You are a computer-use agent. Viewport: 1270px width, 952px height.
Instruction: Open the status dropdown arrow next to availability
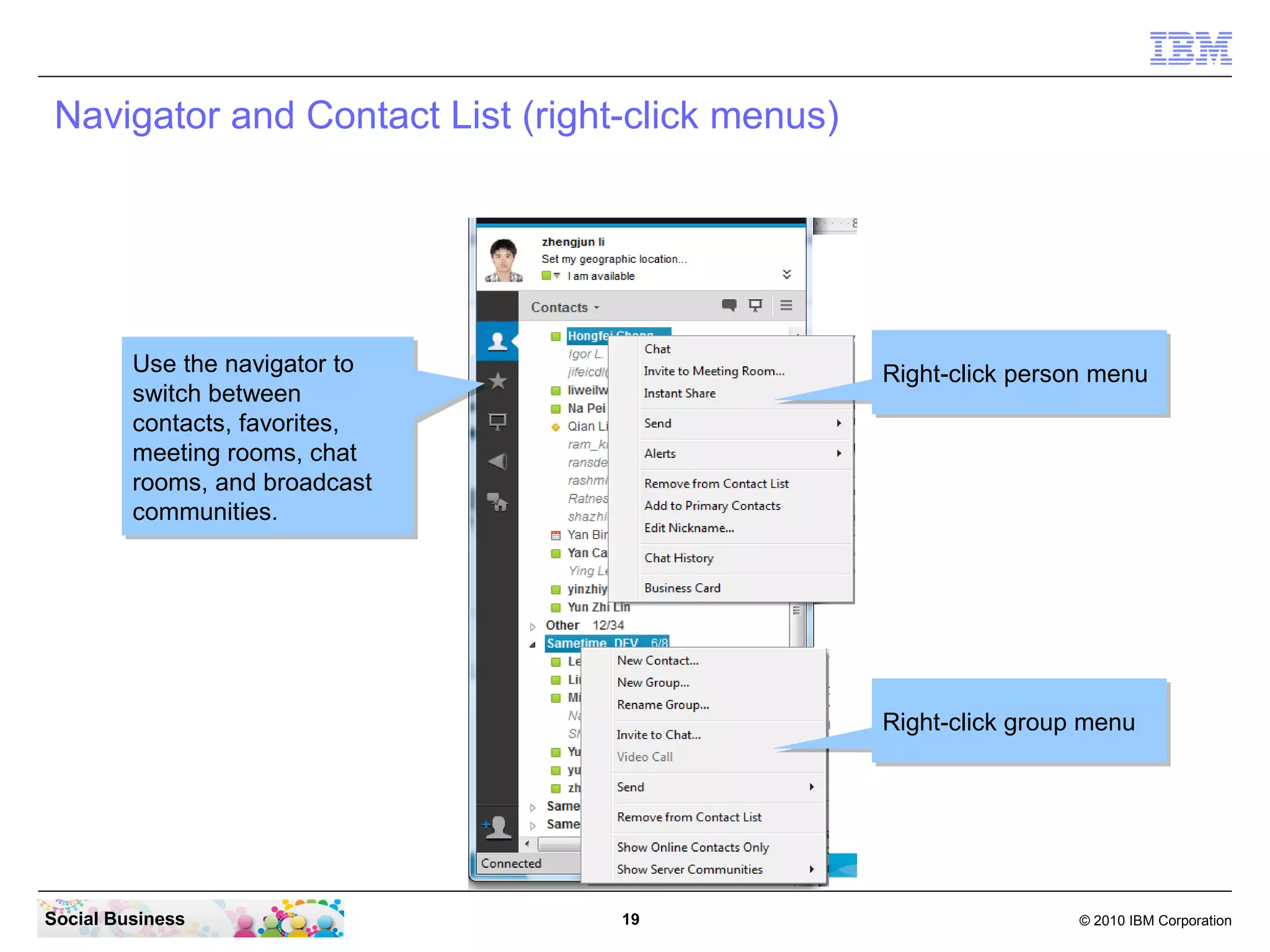coord(557,276)
